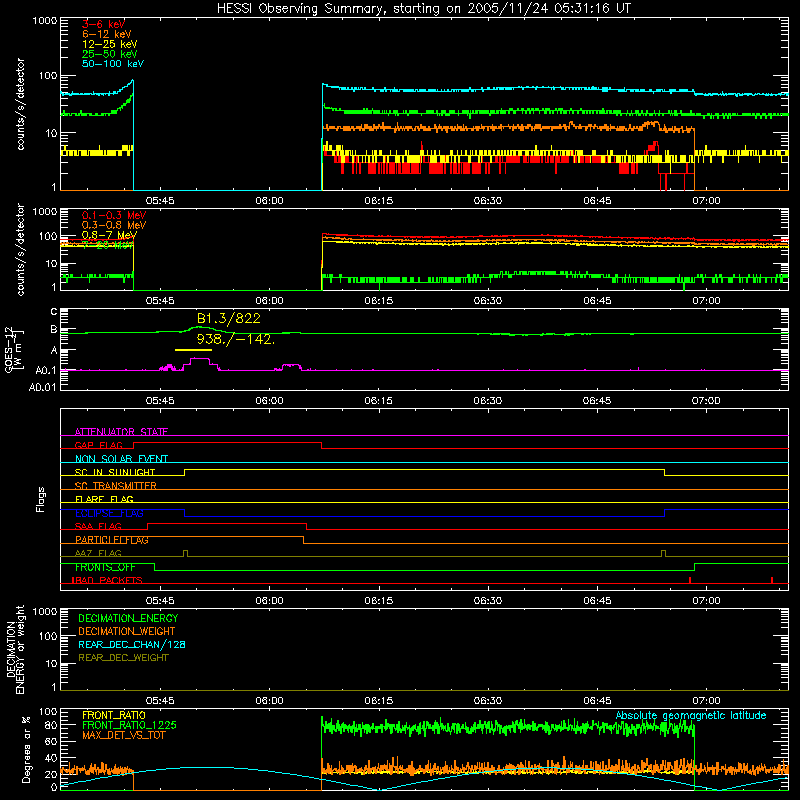Click the 0.1-0.3 MeV legend label

pos(114,215)
